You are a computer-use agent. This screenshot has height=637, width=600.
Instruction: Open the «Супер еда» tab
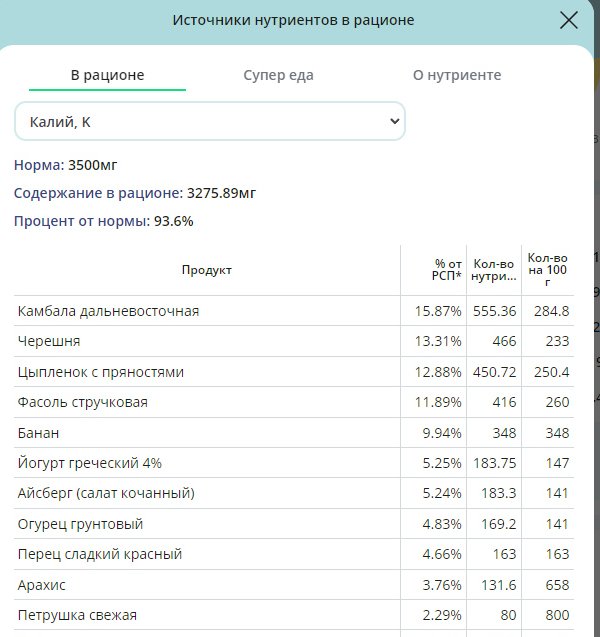[278, 75]
